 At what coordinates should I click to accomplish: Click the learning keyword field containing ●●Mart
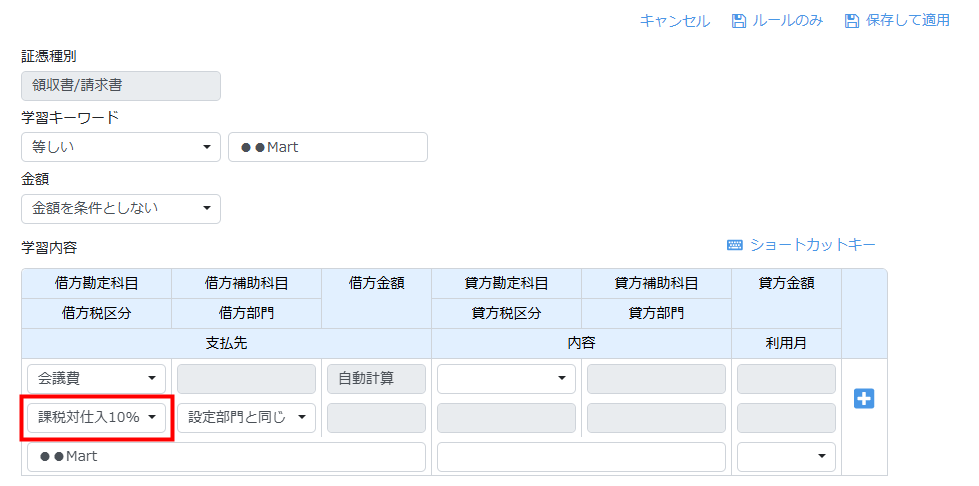pos(327,147)
